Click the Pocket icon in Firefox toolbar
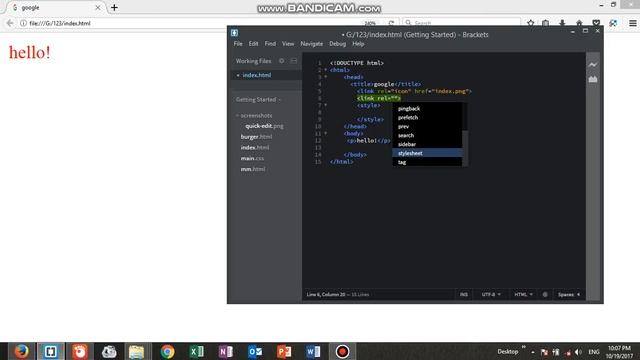The height and width of the screenshot is (360, 640). [x=596, y=23]
